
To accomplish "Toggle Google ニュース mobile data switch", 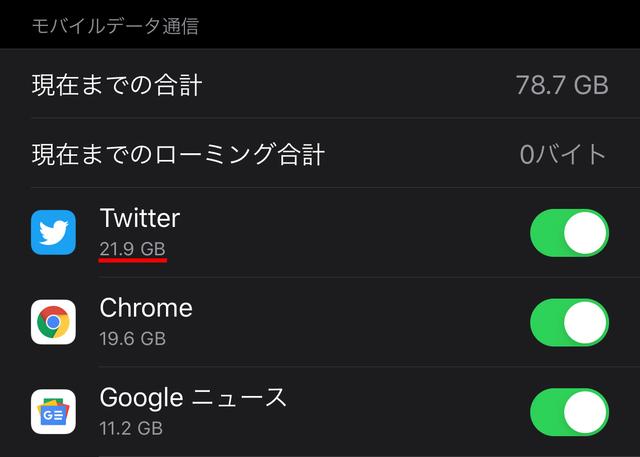I will (569, 412).
